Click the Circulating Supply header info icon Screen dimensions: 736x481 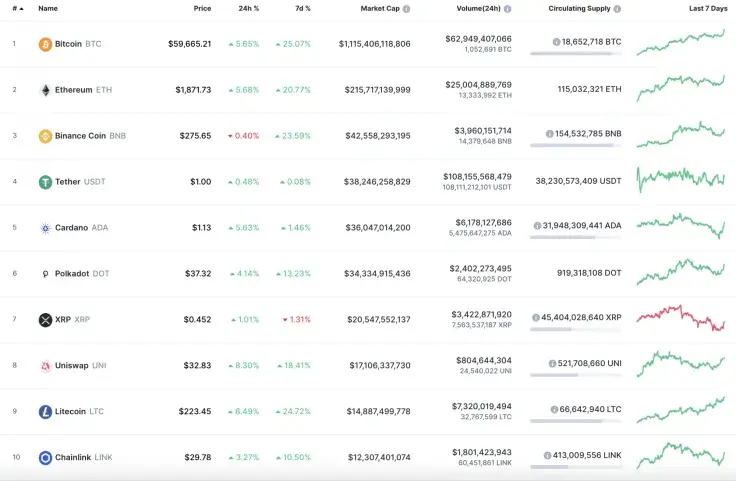click(x=618, y=8)
